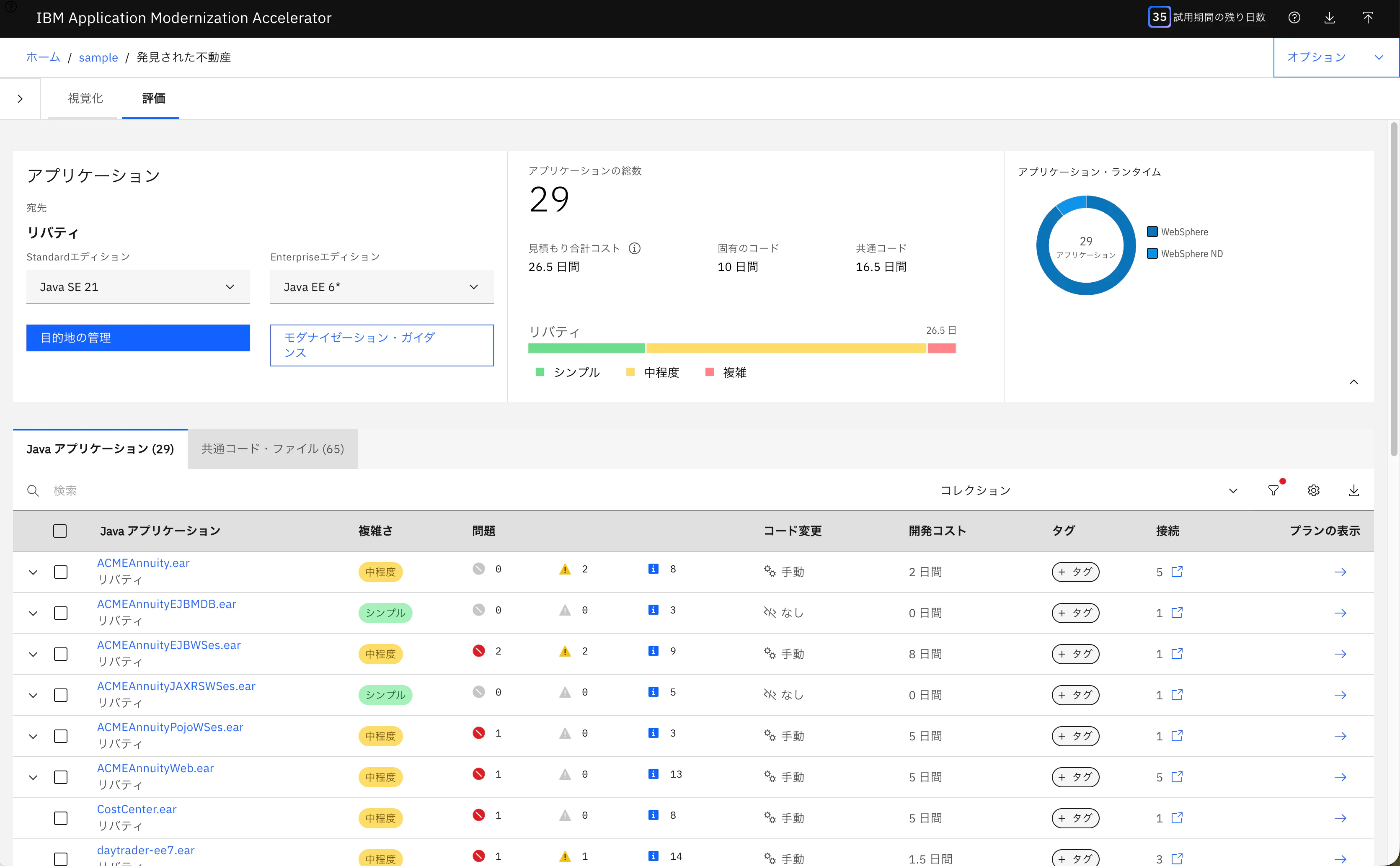This screenshot has height=866, width=1400.
Task: Click the yellow 中程度 segment of cost bar
Action: click(786, 348)
